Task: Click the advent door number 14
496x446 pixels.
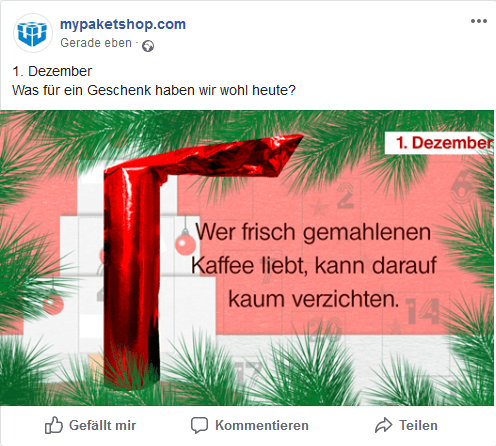Action: pos(423,311)
